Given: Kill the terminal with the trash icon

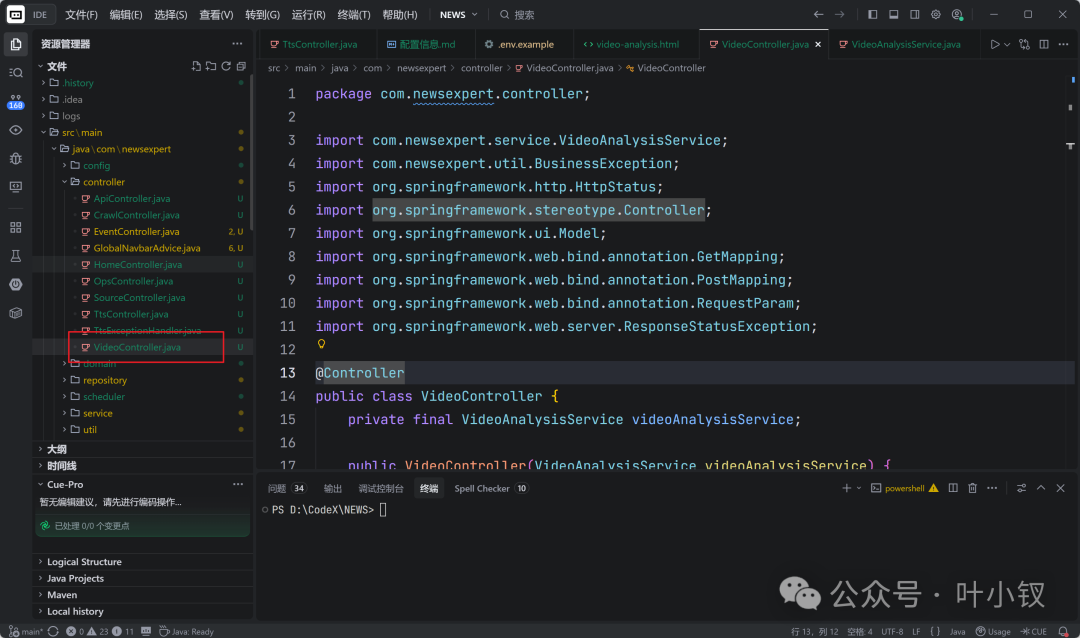Looking at the screenshot, I should 973,488.
